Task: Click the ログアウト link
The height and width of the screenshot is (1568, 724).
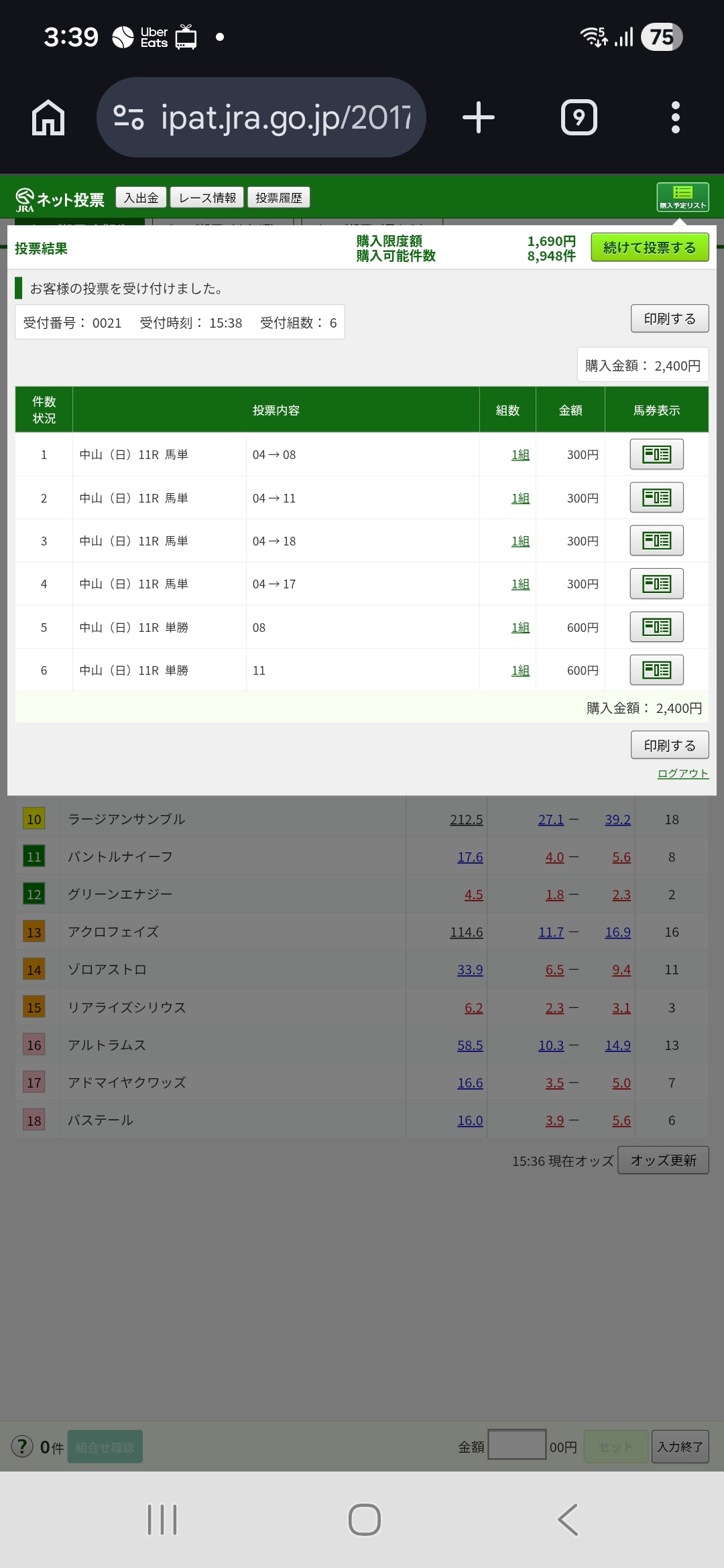Action: coord(682,773)
